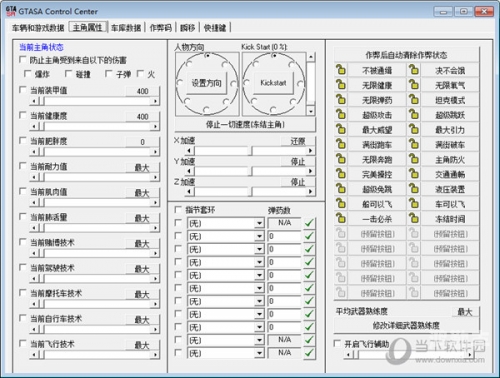Viewport: 500px width, 378px height.
Task: Click the X加速 slider track
Action: (251, 151)
